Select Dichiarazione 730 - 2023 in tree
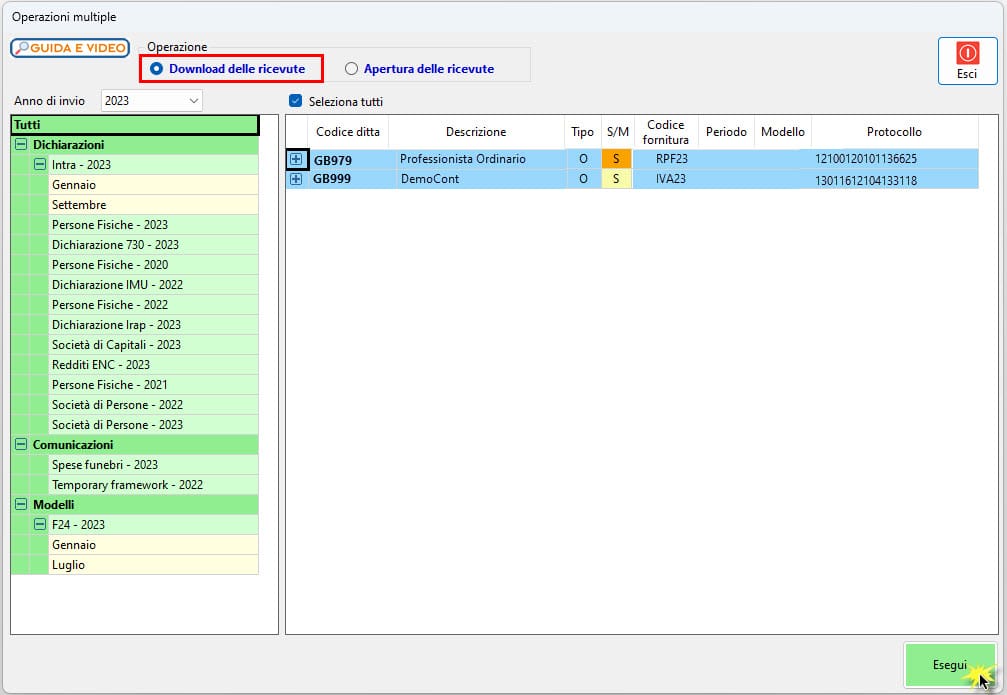Image resolution: width=1007 pixels, height=695 pixels. (x=115, y=245)
